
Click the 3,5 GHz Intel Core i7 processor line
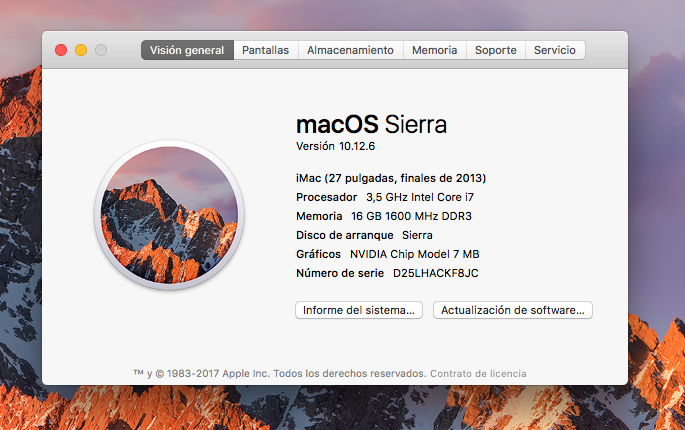(x=420, y=198)
